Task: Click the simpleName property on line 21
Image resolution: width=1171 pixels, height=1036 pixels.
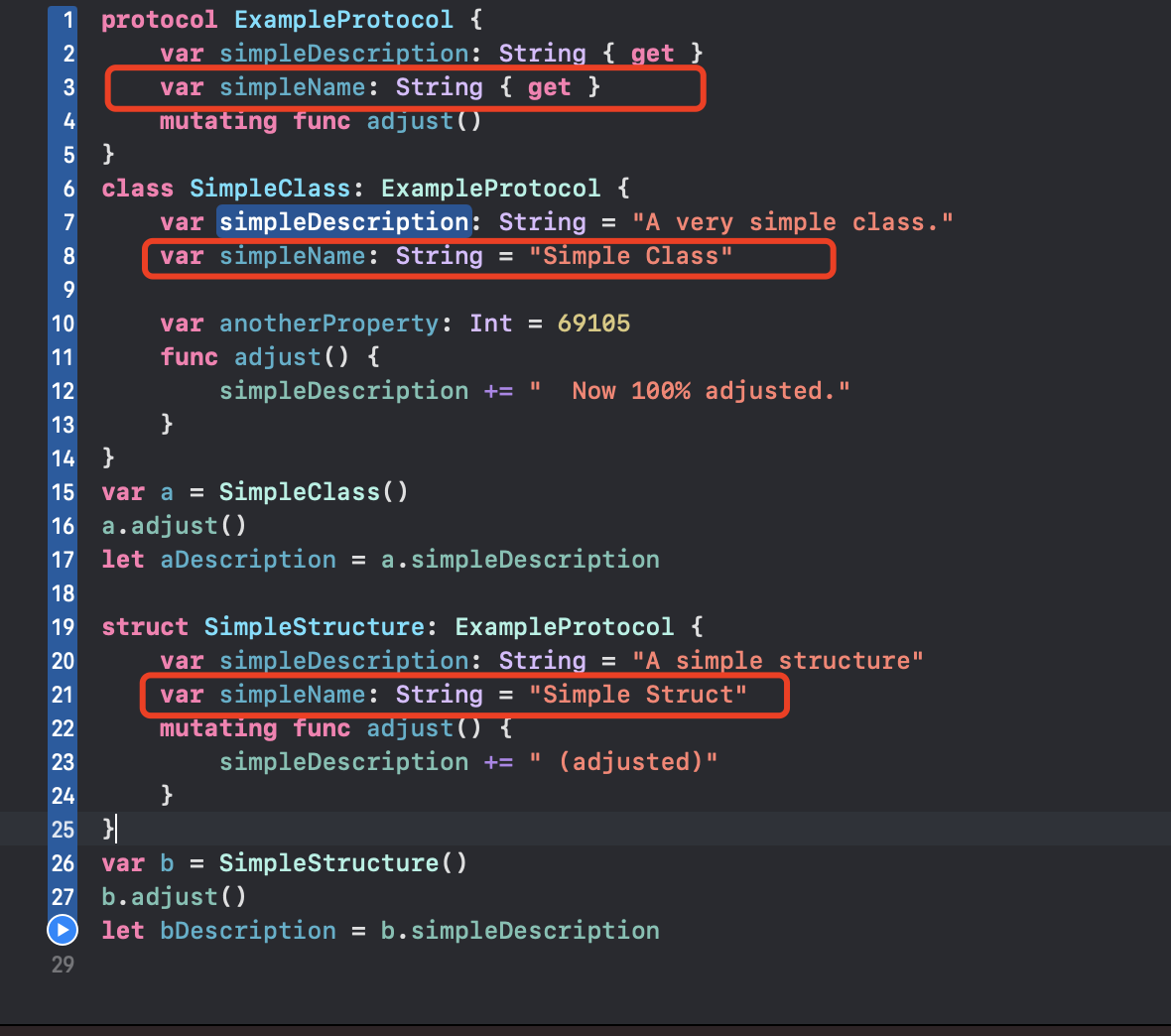Action: click(x=292, y=695)
